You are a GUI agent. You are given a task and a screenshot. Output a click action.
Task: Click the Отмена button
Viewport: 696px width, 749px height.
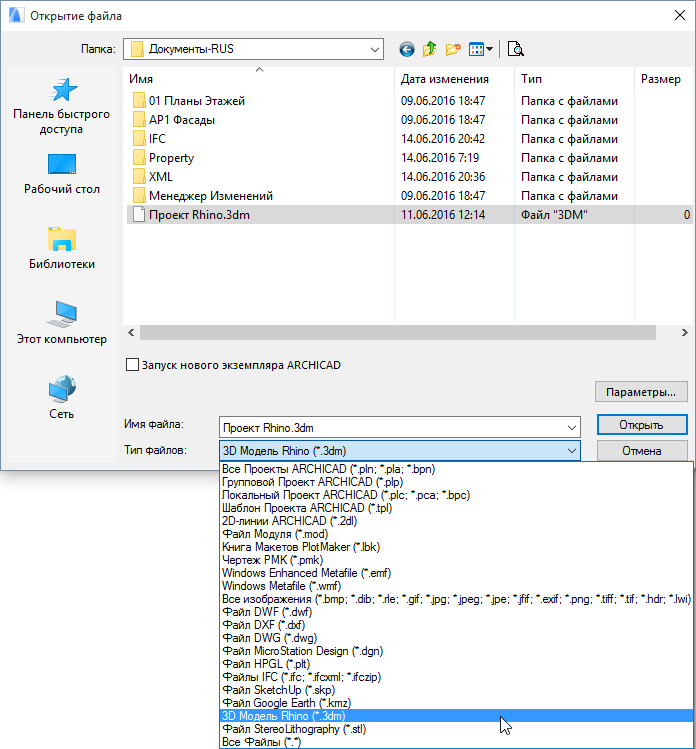pos(642,450)
